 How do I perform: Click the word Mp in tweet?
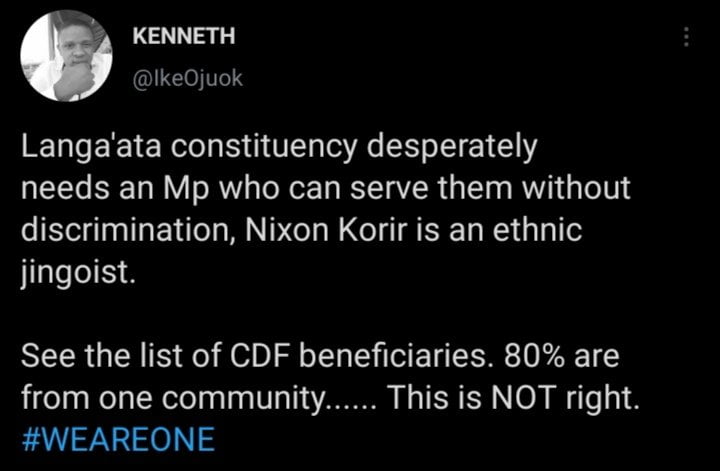coord(185,189)
